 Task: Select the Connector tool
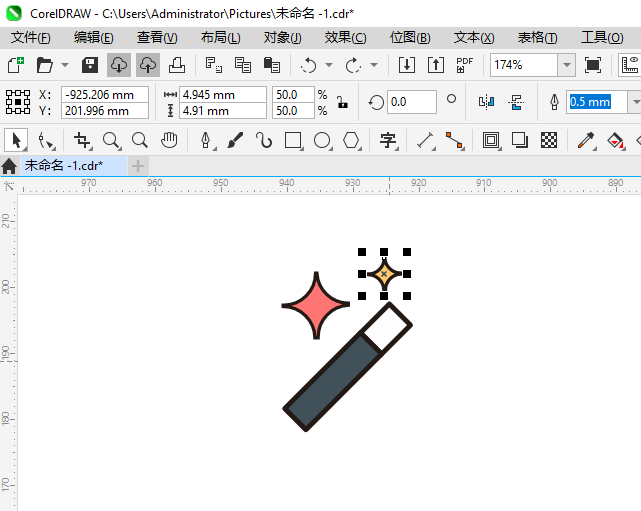(x=455, y=141)
